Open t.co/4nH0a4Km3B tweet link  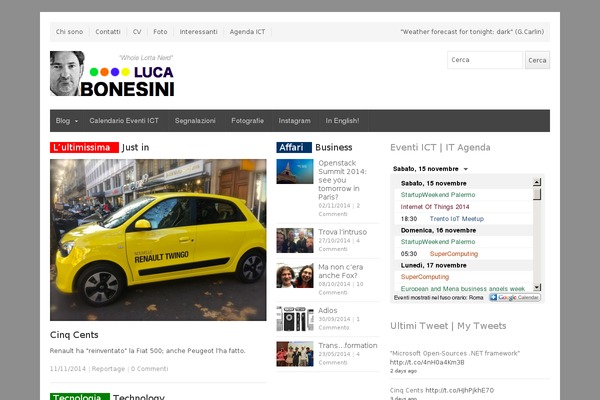coord(427,362)
